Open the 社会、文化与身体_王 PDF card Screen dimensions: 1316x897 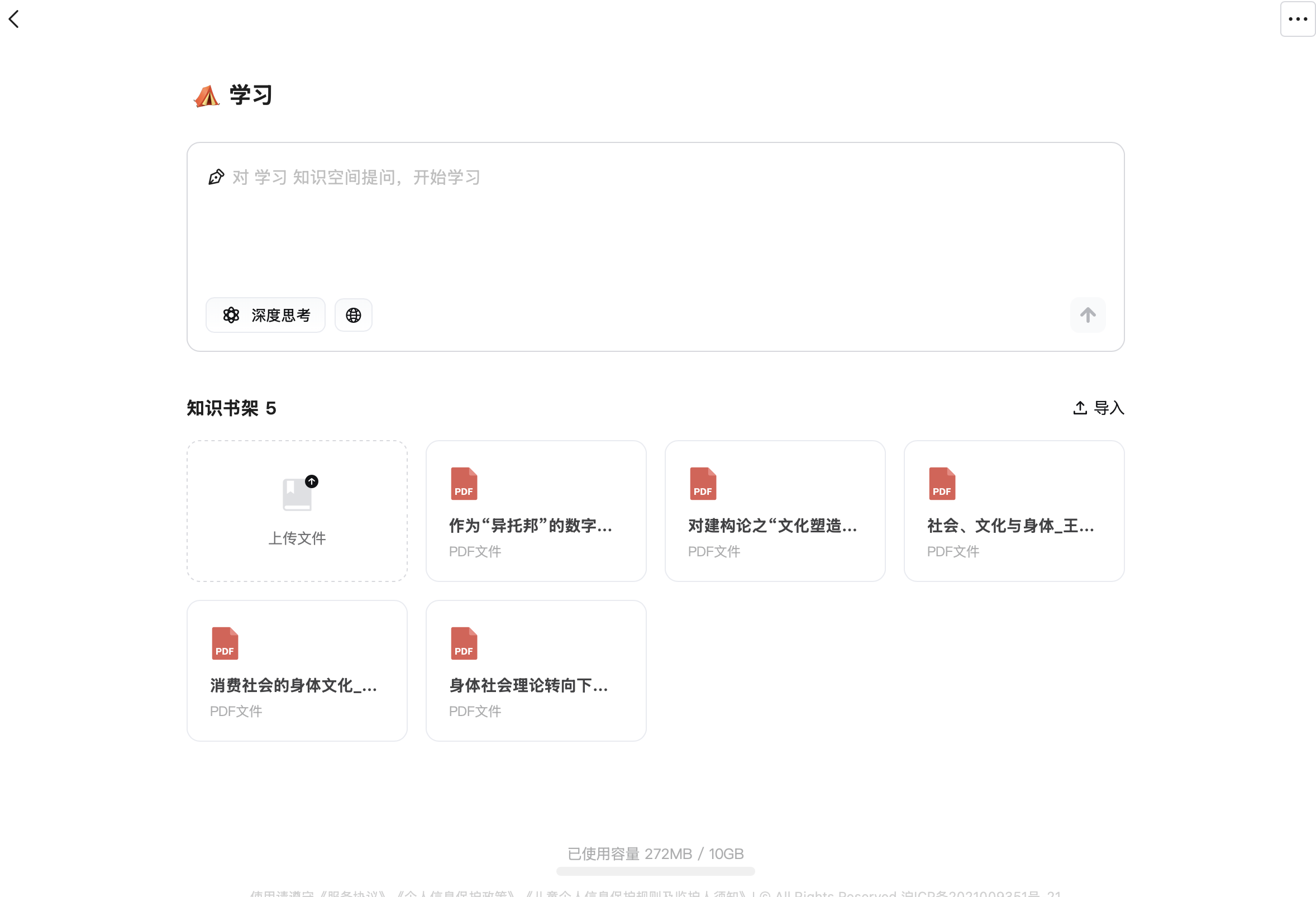point(1014,512)
